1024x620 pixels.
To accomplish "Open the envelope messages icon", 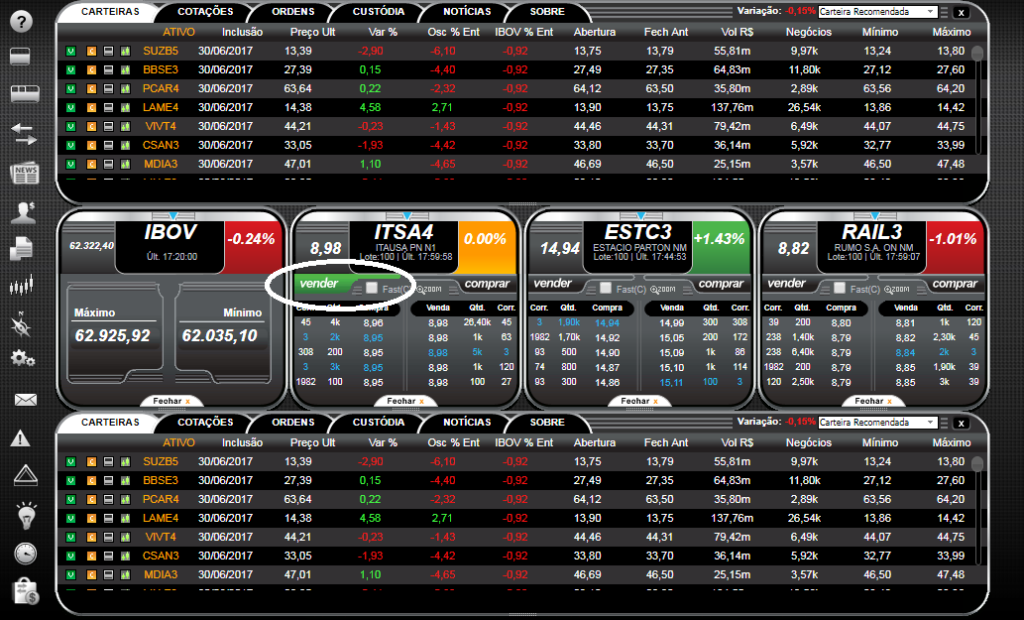I will pyautogui.click(x=24, y=400).
